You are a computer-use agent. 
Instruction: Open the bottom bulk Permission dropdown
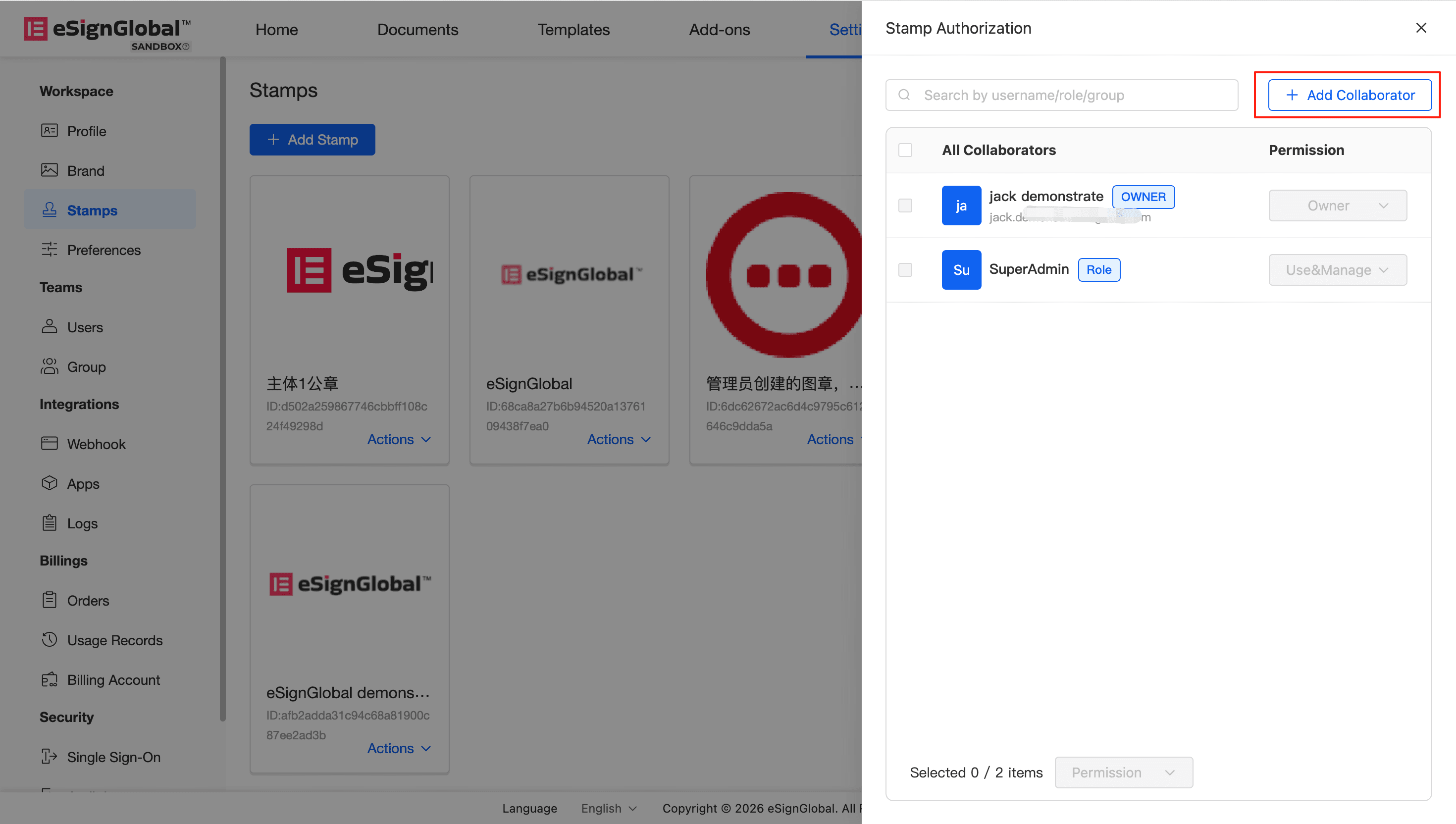pos(1123,772)
